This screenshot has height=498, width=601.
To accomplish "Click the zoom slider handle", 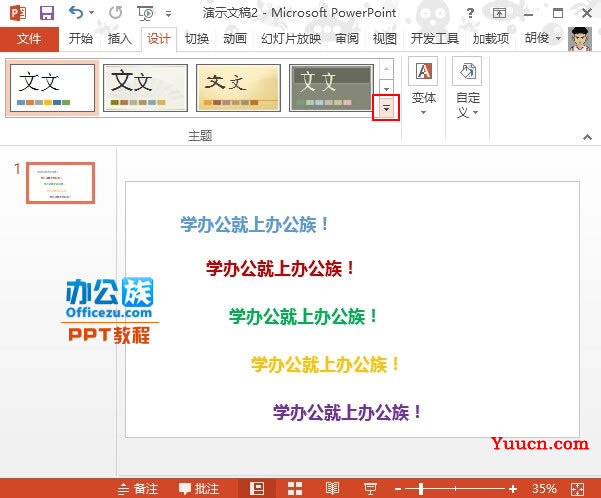I will [x=421, y=489].
